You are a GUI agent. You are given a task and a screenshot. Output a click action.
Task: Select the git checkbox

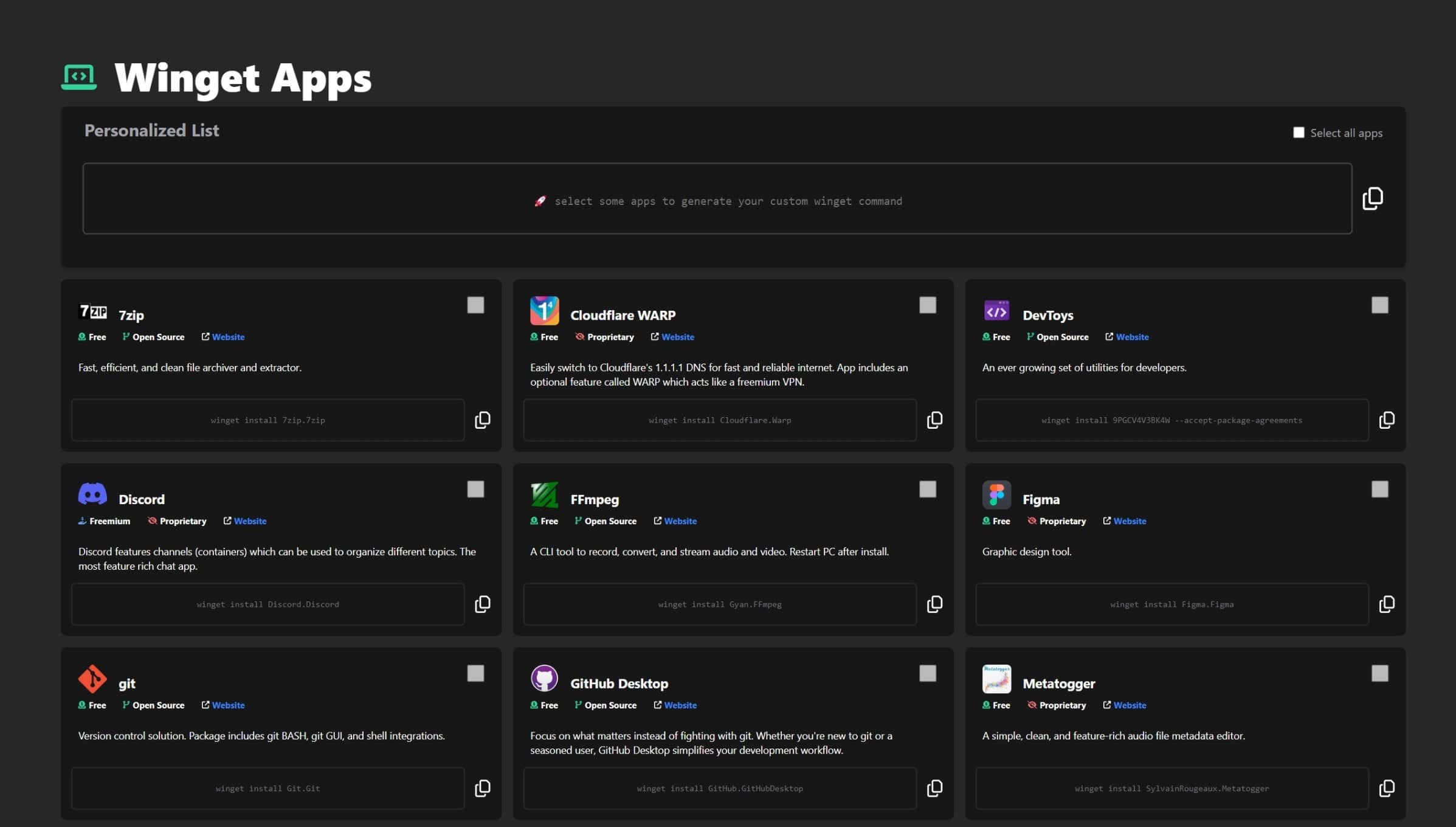(x=475, y=674)
